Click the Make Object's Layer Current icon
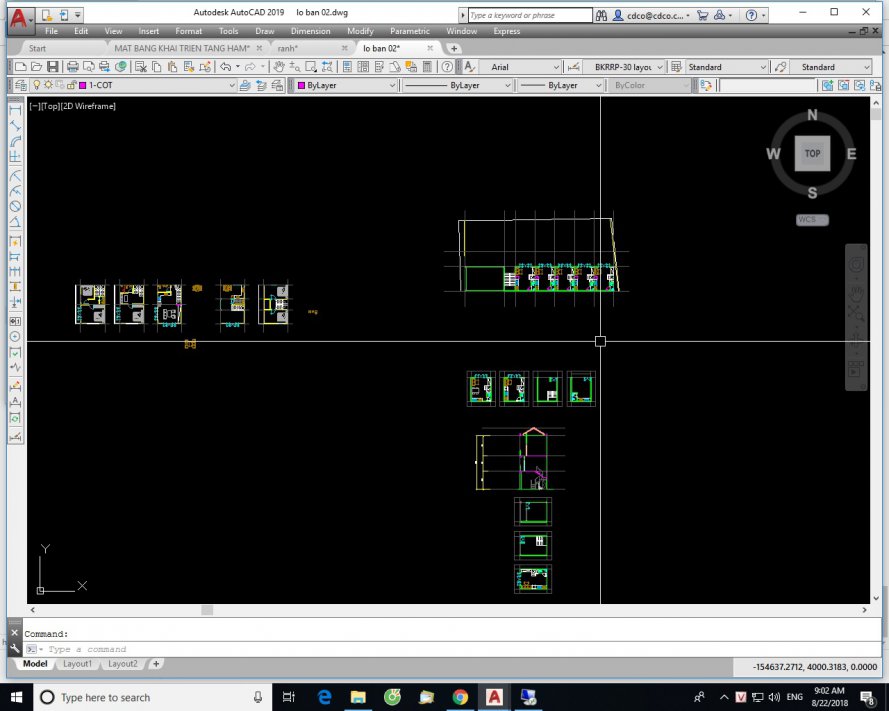 click(245, 85)
